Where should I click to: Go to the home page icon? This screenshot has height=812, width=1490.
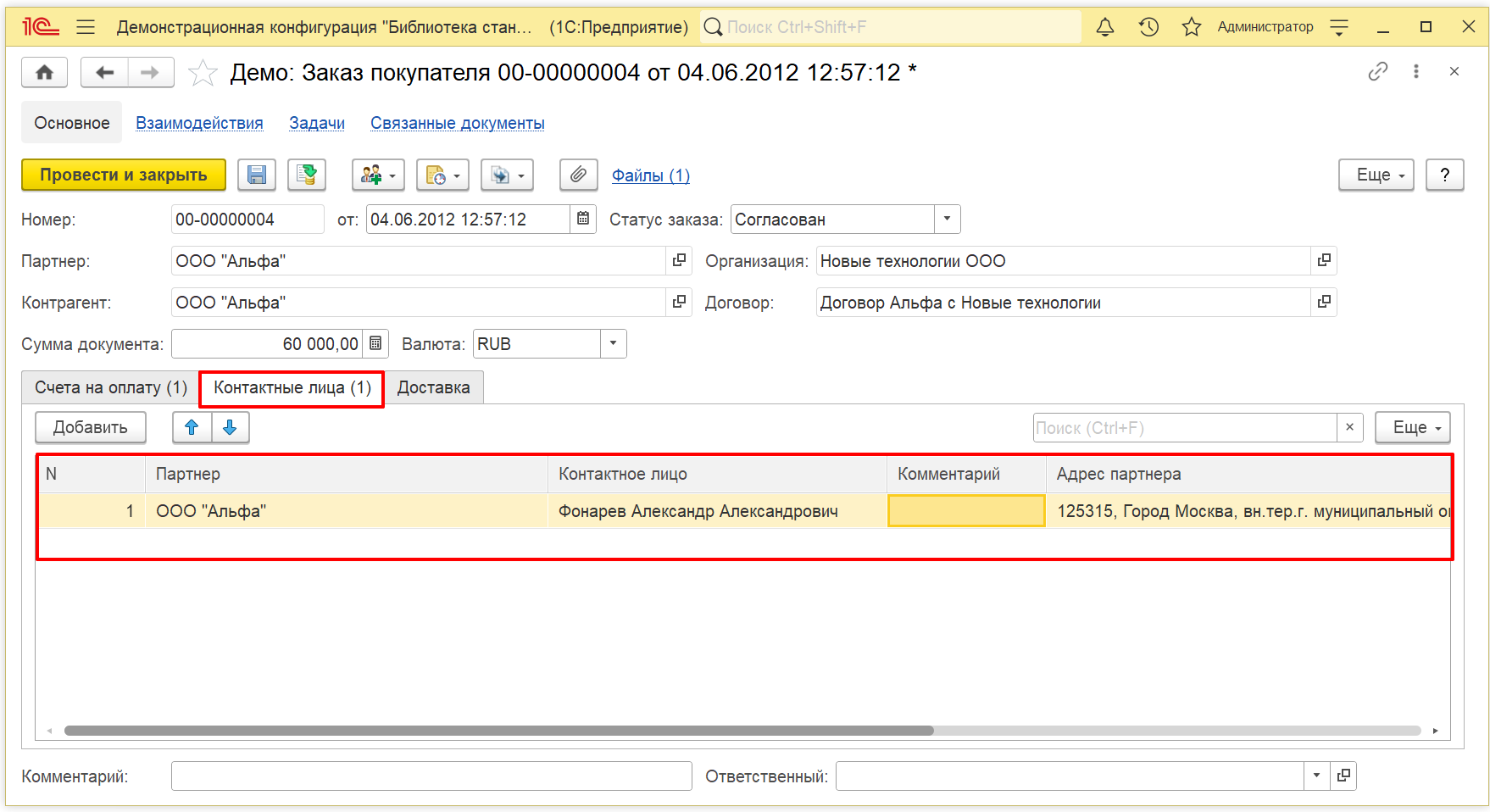click(44, 72)
